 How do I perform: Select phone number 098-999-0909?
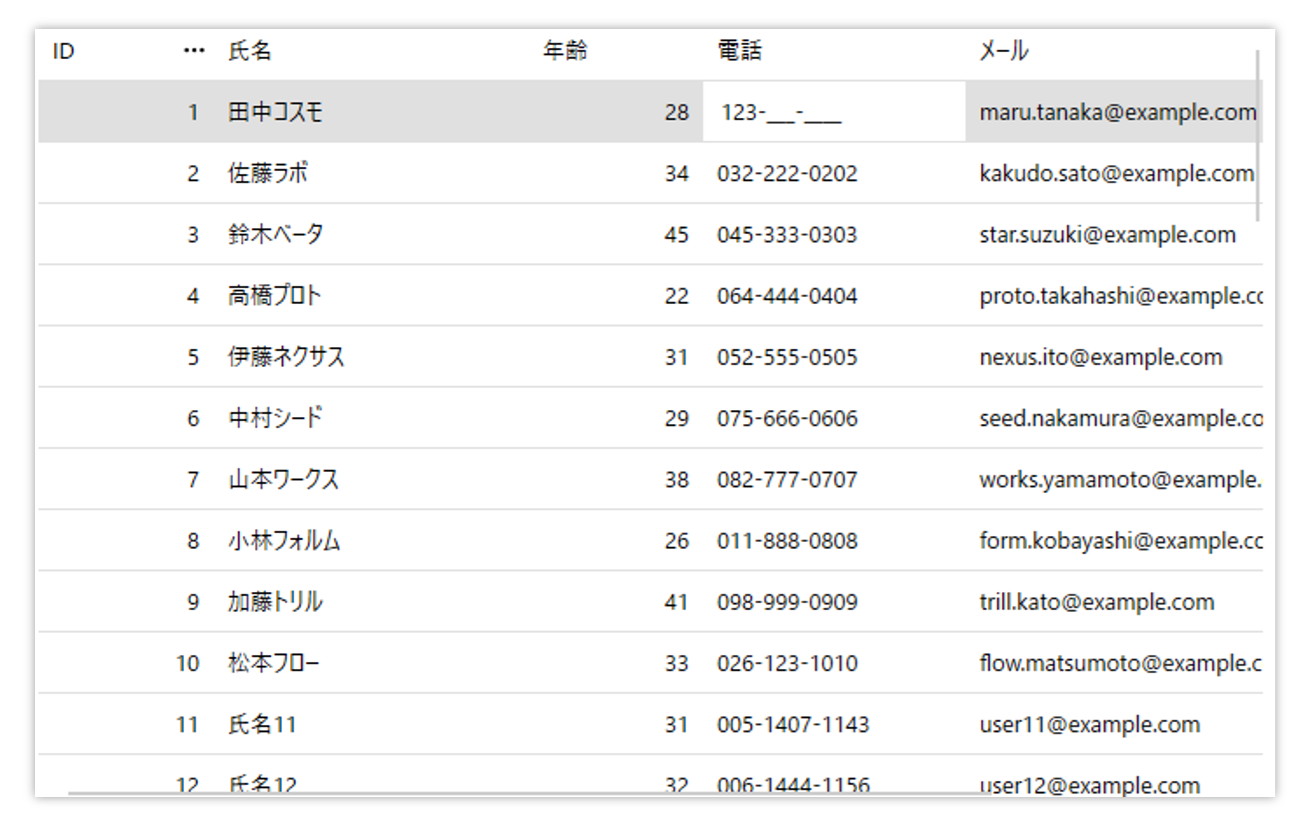click(x=787, y=602)
